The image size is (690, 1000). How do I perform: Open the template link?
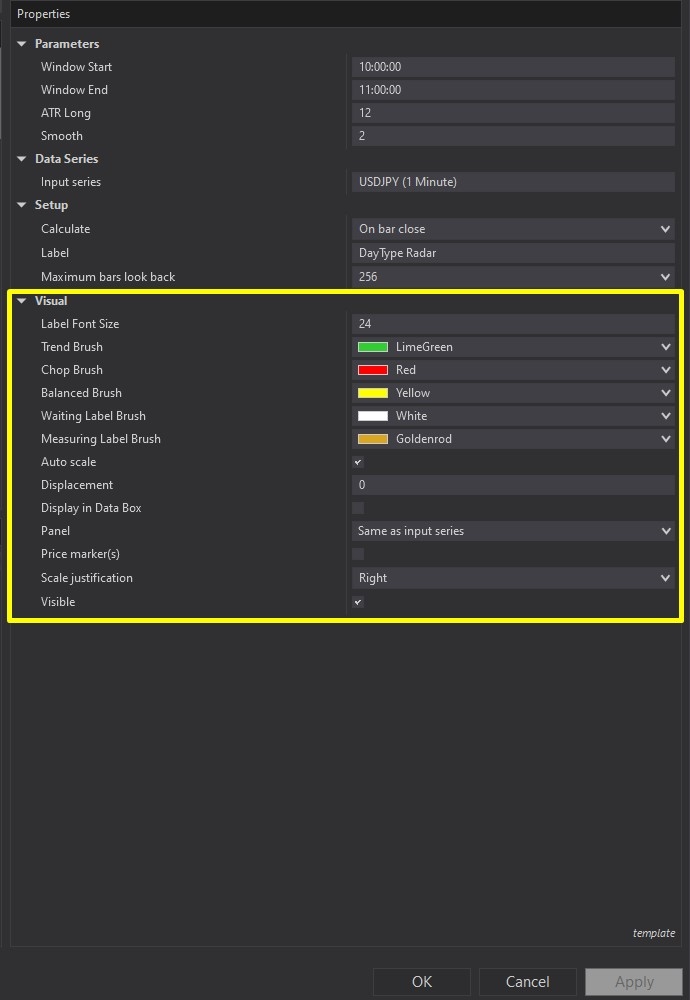coord(653,933)
